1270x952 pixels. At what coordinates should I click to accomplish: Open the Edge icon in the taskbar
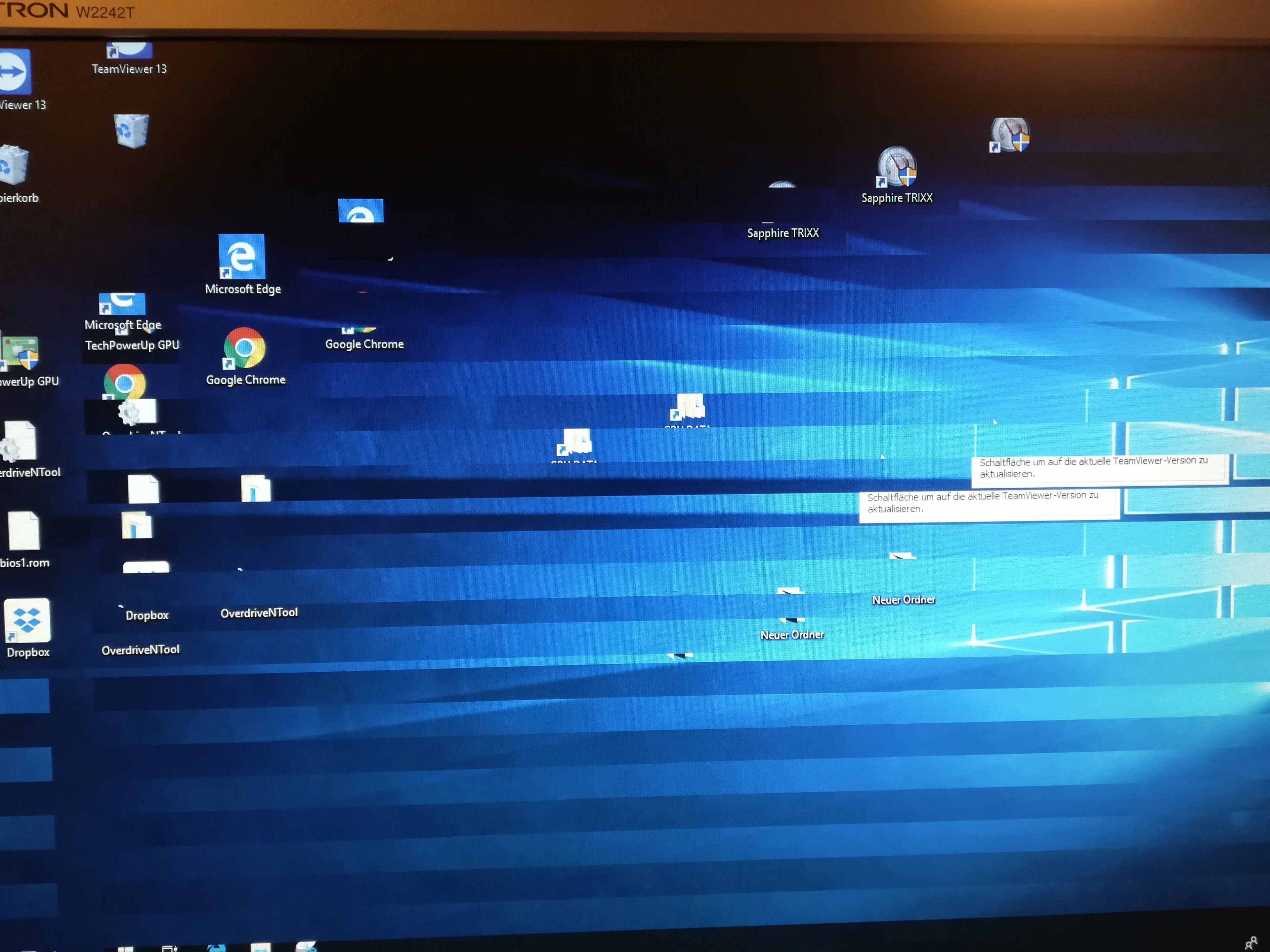point(216,947)
